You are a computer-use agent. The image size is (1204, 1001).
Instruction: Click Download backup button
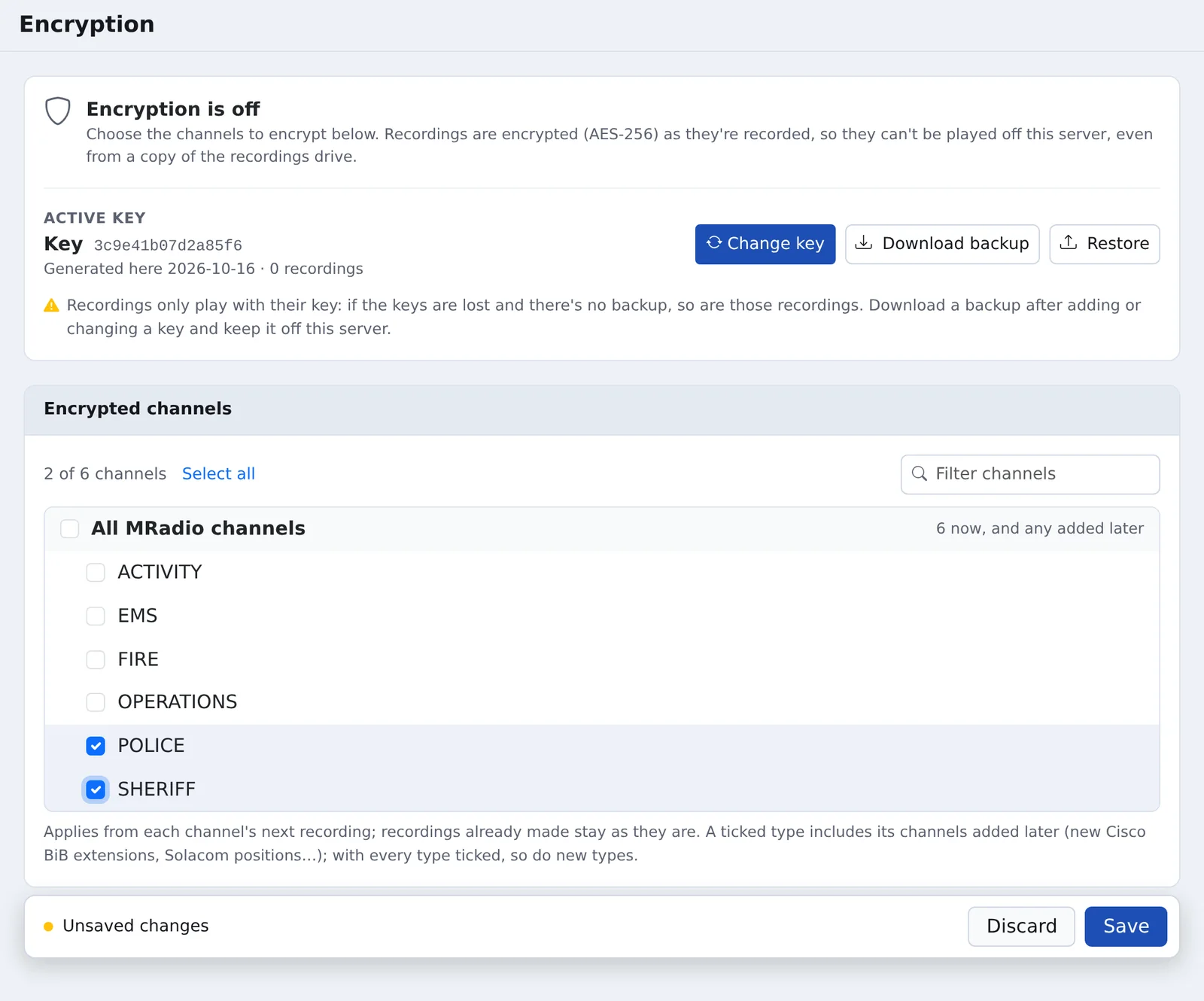pyautogui.click(x=942, y=244)
